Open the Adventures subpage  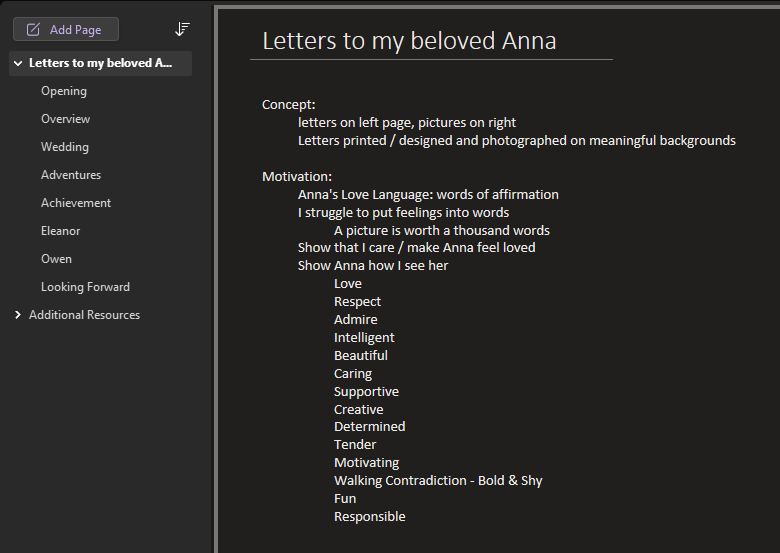coord(71,175)
